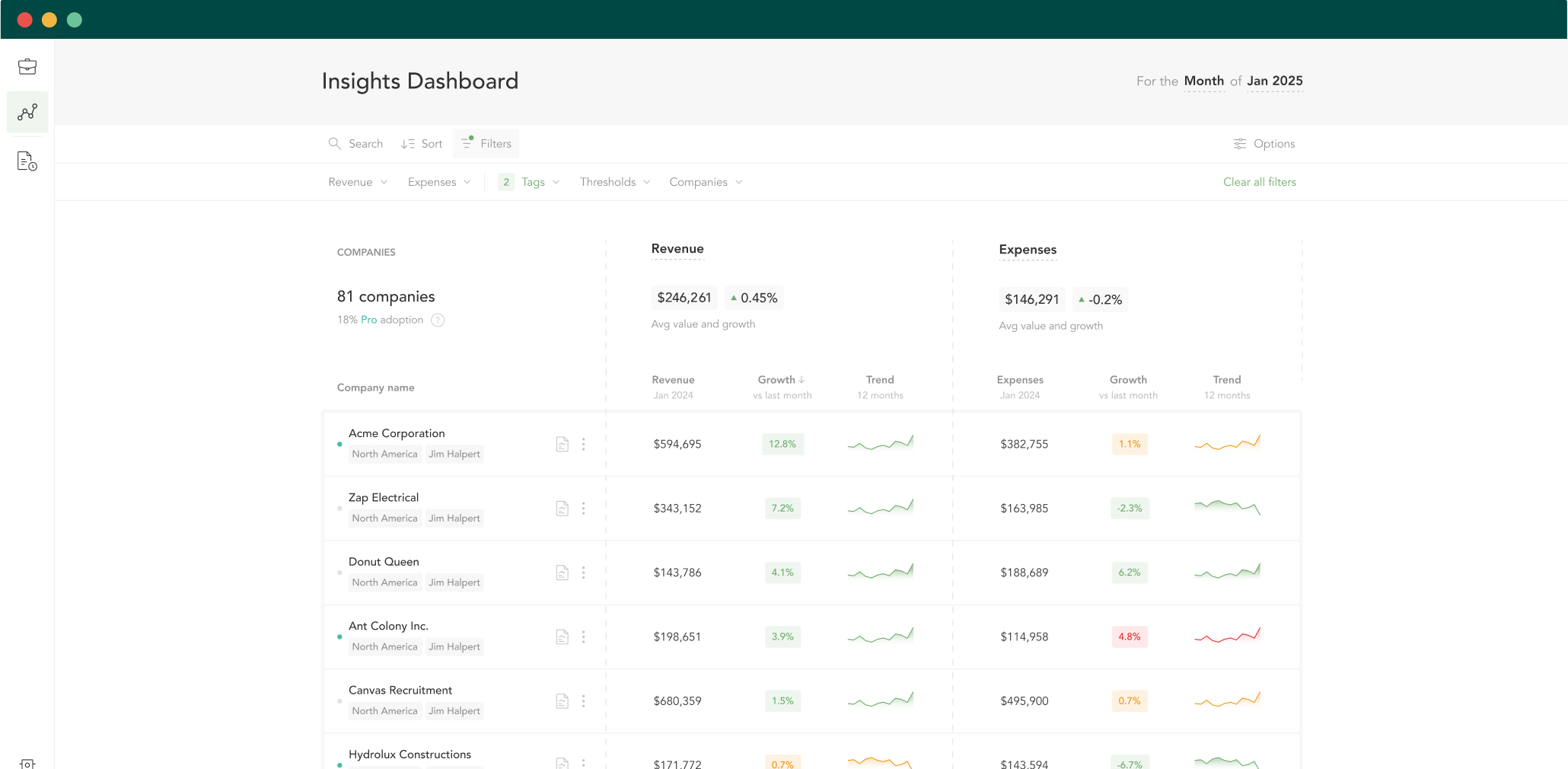
Task: Click the Pro adoption help icon
Action: pyautogui.click(x=438, y=320)
